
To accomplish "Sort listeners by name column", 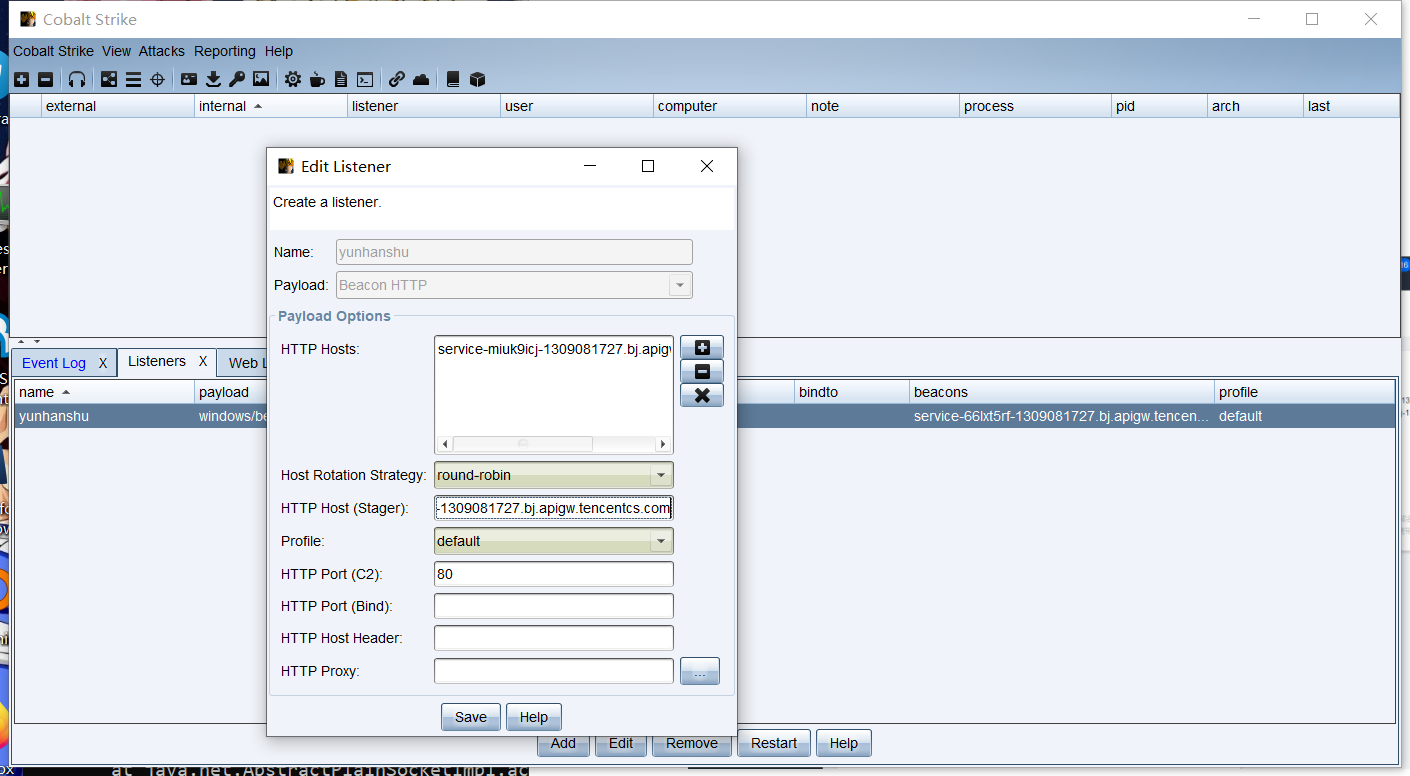I will pyautogui.click(x=104, y=392).
